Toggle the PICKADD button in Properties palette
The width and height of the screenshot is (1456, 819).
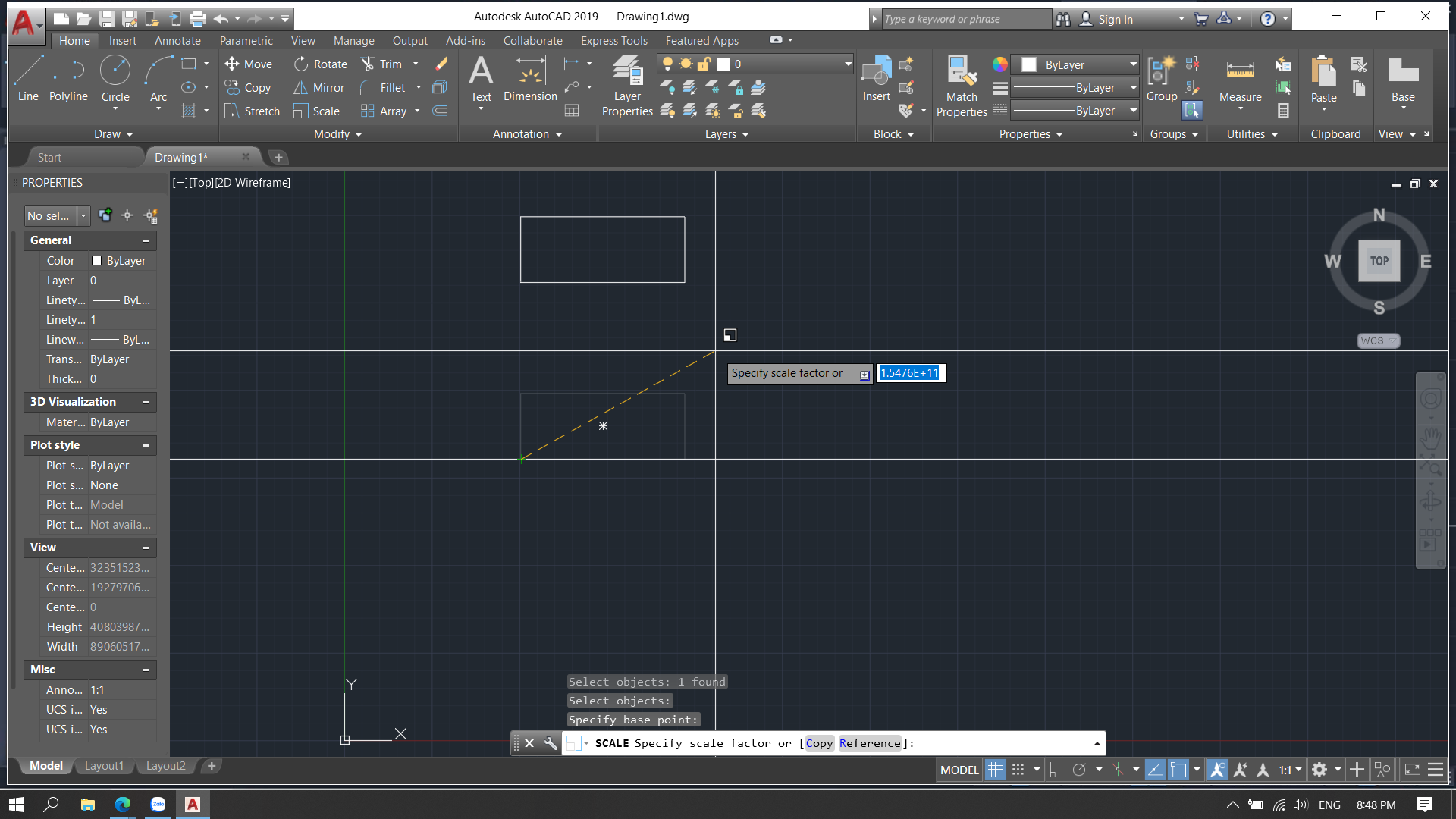105,216
